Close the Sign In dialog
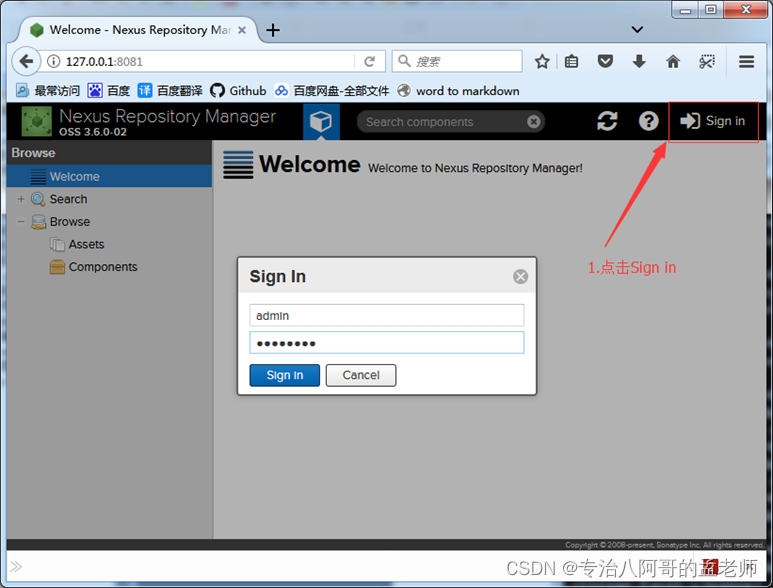 click(x=520, y=277)
